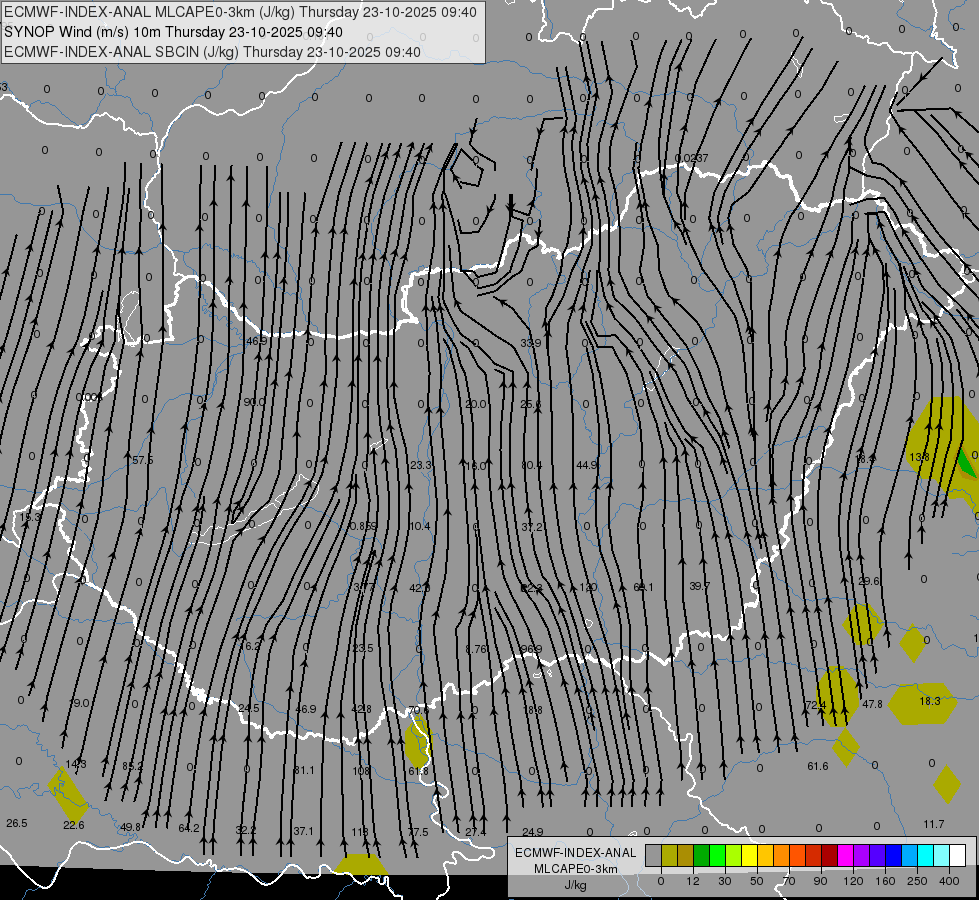Click the pure blue legend swatch
Viewport: 979px width, 900px height.
click(893, 856)
